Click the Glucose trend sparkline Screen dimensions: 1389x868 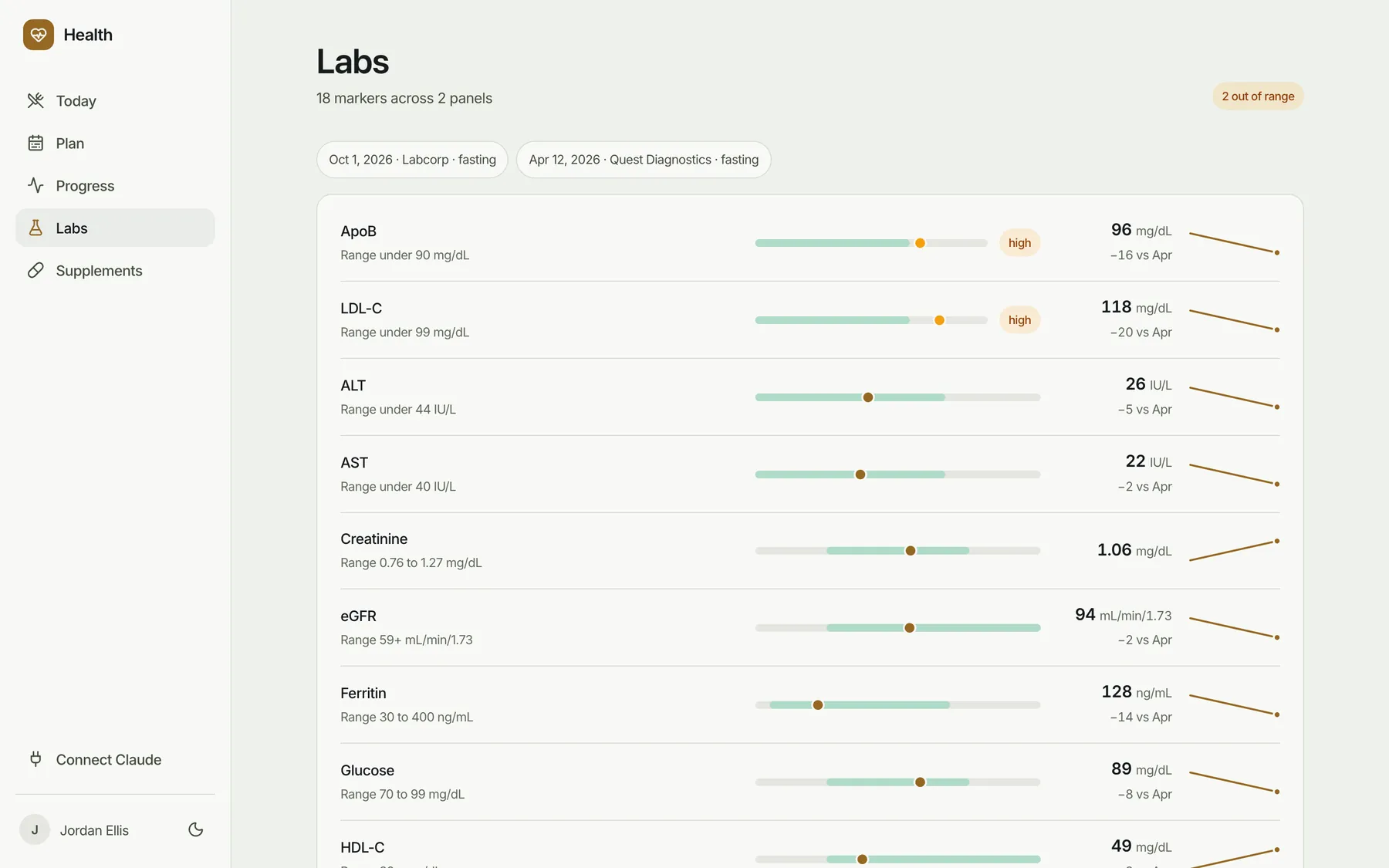(x=1235, y=782)
